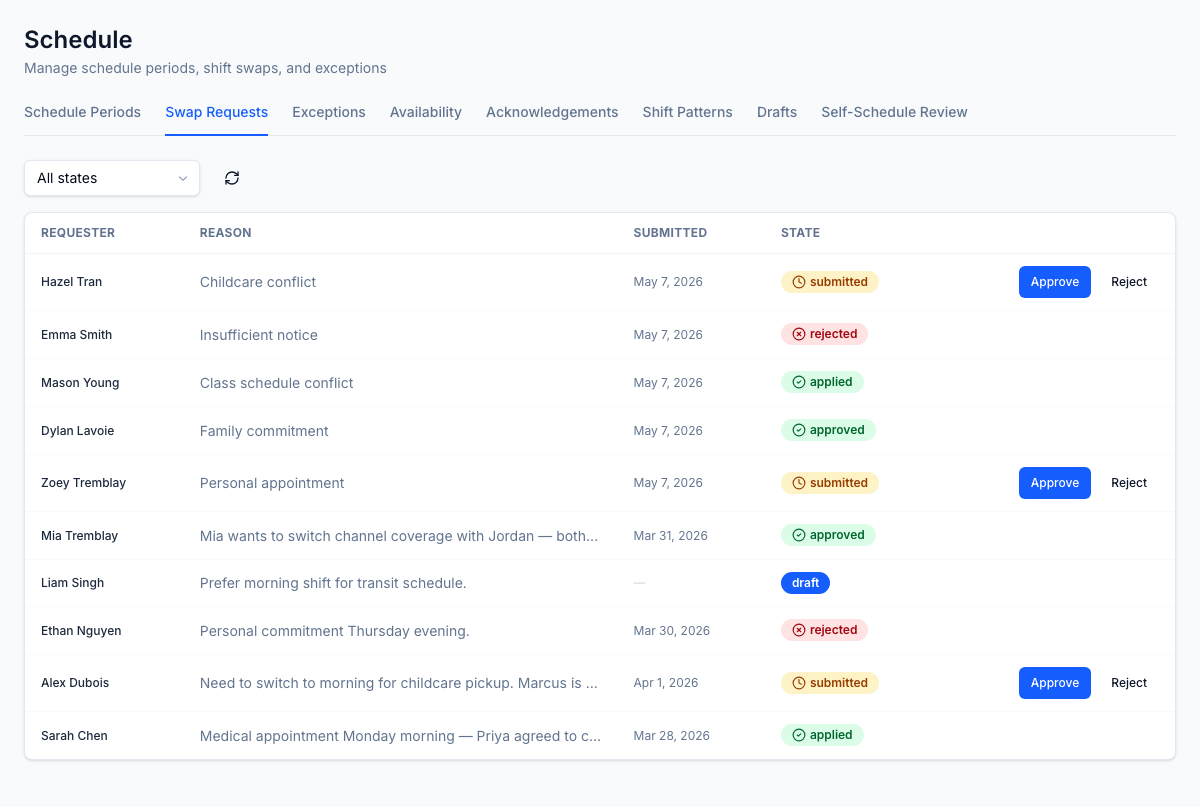Click the refresh swap requests icon
Screen dimensions: 1200x807
coord(232,178)
